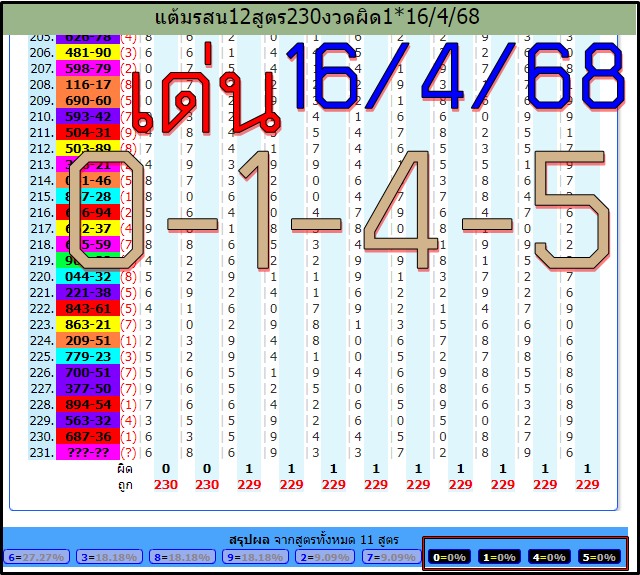Select the black 1=0% badge
The width and height of the screenshot is (640, 575).
tap(497, 557)
